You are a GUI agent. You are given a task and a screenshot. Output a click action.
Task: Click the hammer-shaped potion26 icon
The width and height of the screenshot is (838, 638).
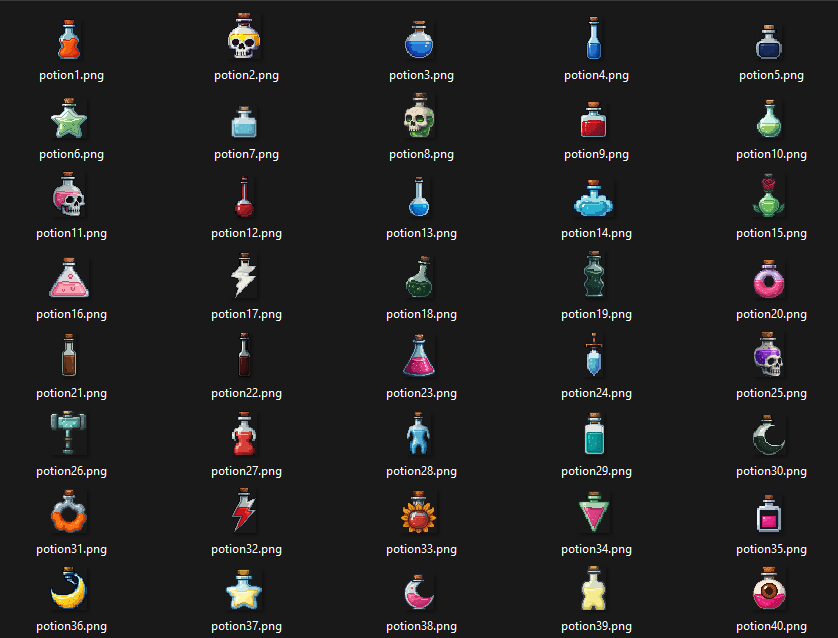click(x=68, y=433)
